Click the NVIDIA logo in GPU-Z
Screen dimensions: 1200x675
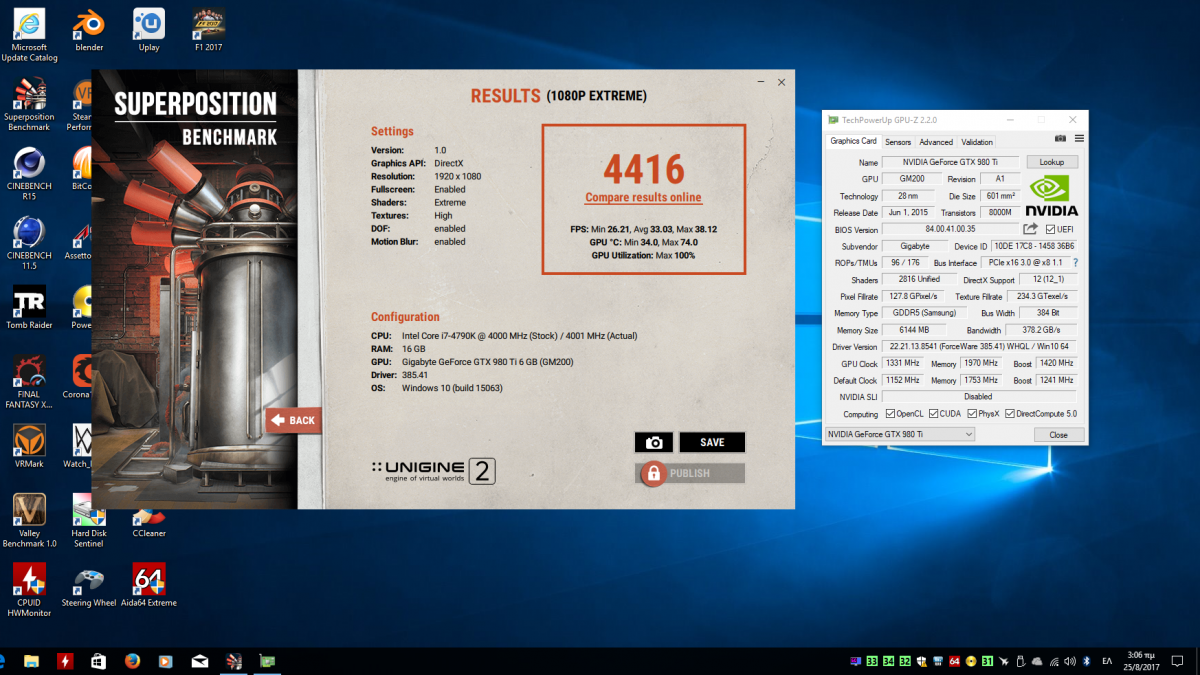tap(1053, 195)
